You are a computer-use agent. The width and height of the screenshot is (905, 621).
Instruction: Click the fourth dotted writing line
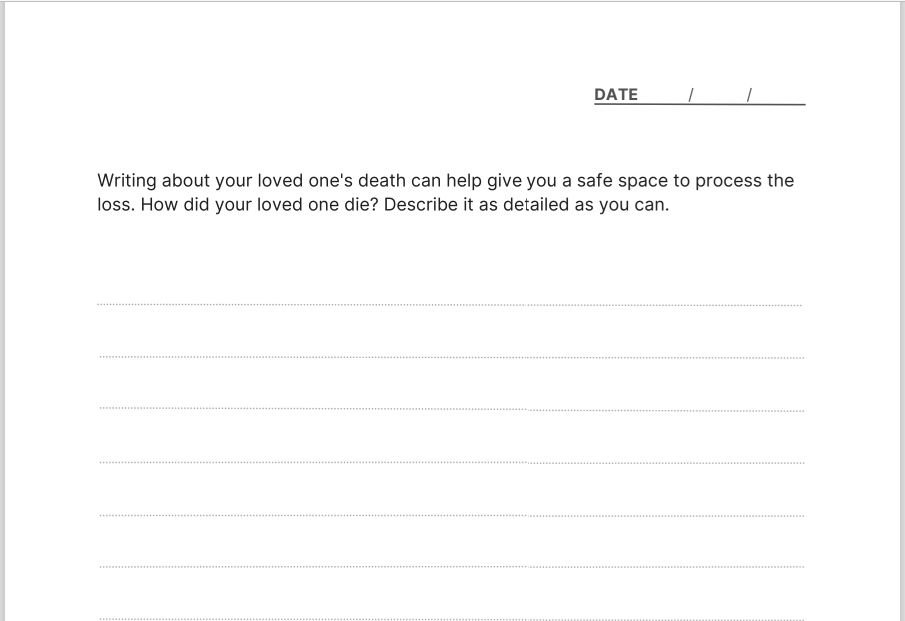point(450,462)
